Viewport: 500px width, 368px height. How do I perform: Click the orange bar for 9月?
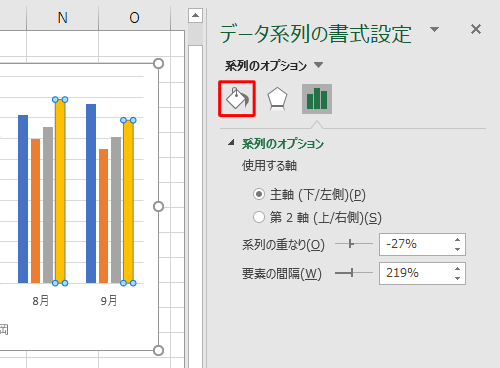tap(104, 216)
